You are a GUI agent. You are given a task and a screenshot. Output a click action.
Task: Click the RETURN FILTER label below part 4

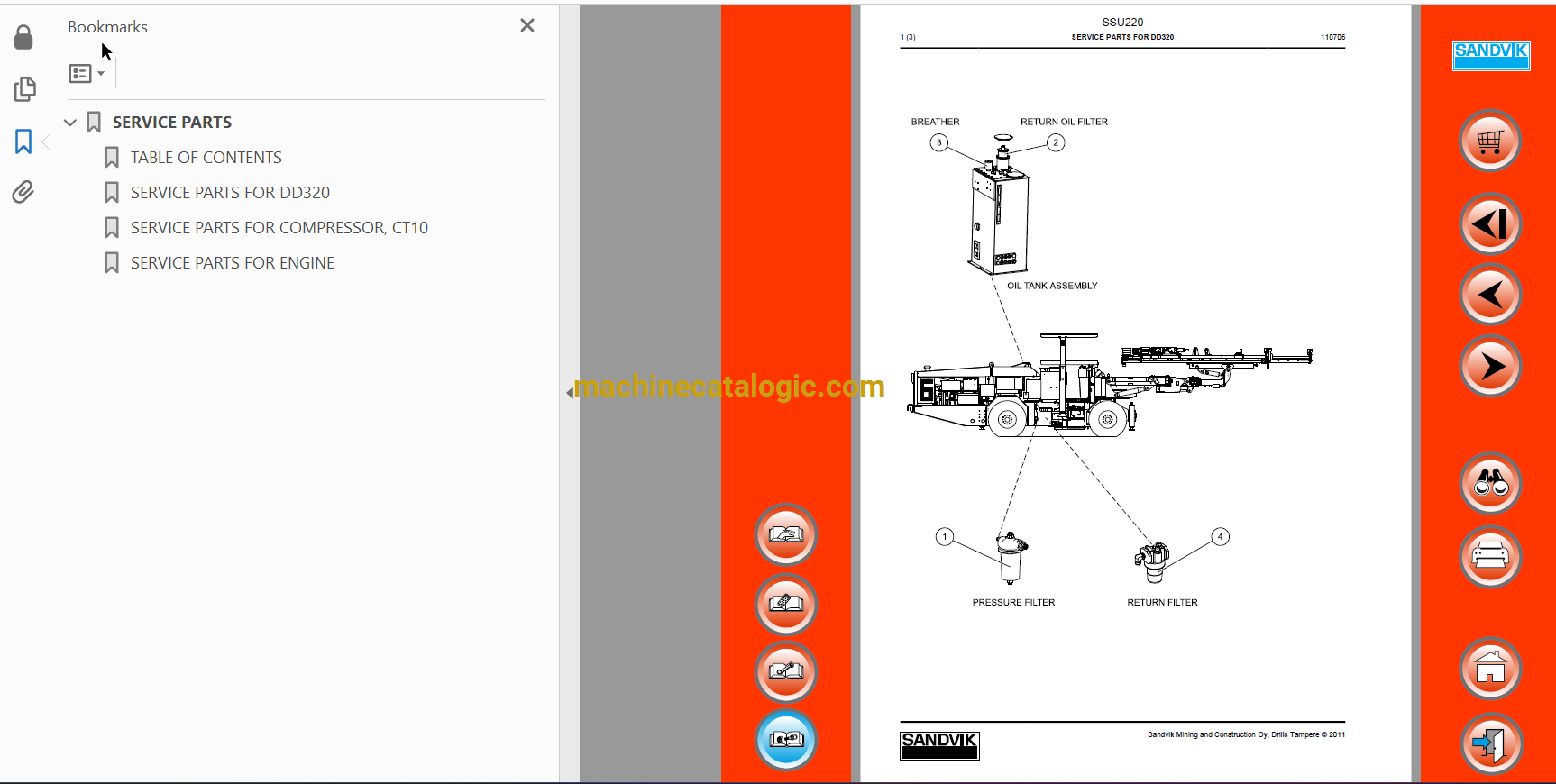point(1162,602)
